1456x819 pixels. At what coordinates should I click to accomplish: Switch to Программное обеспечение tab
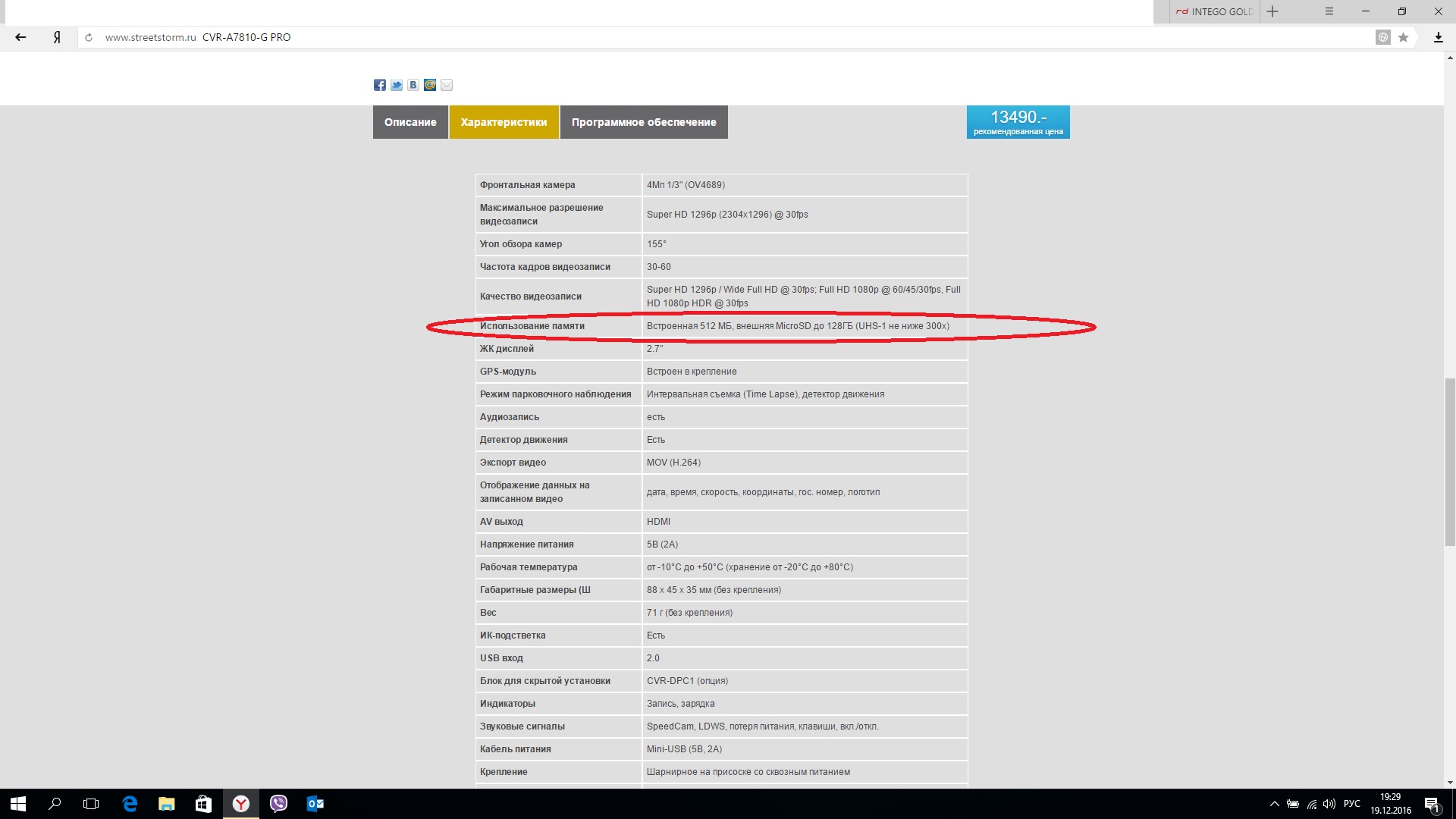pyautogui.click(x=644, y=122)
